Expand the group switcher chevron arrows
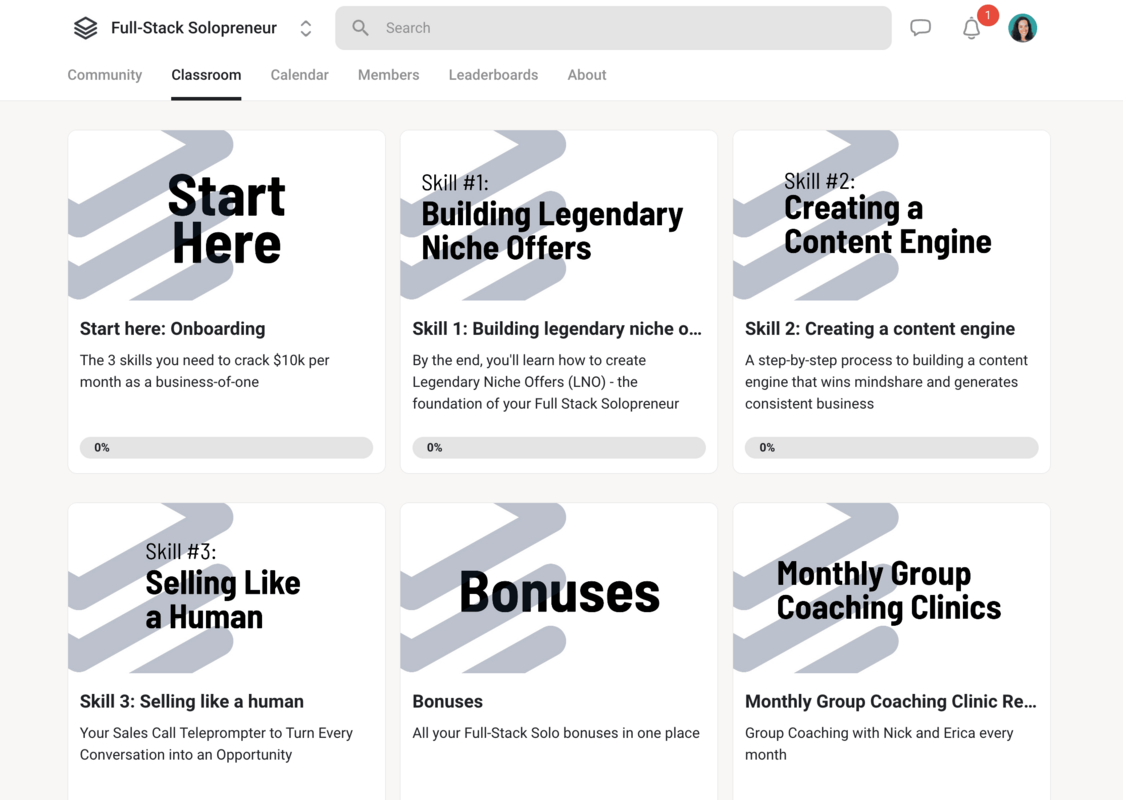The image size is (1123, 800). point(306,29)
